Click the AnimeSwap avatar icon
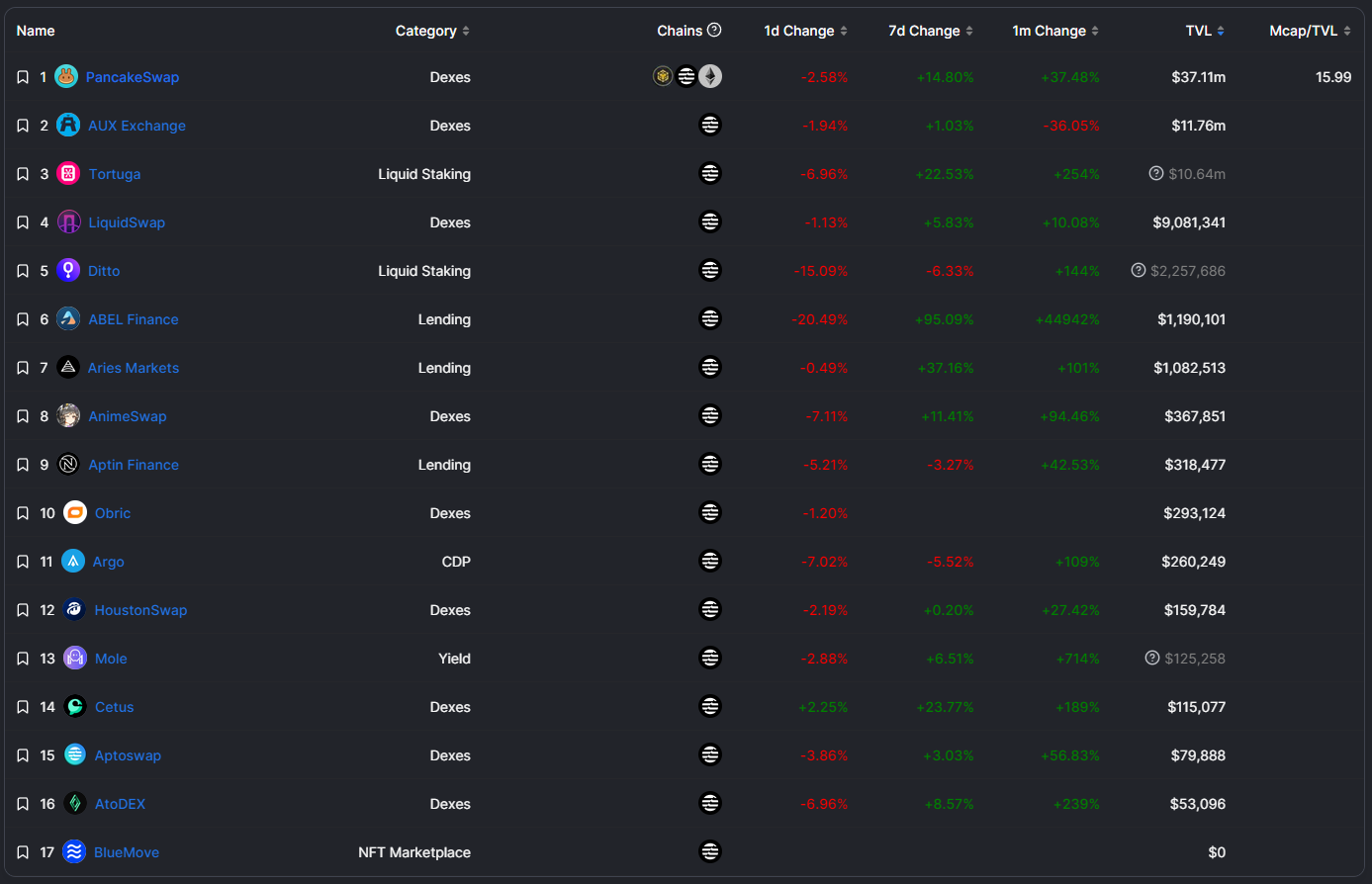1372x884 pixels. point(68,415)
